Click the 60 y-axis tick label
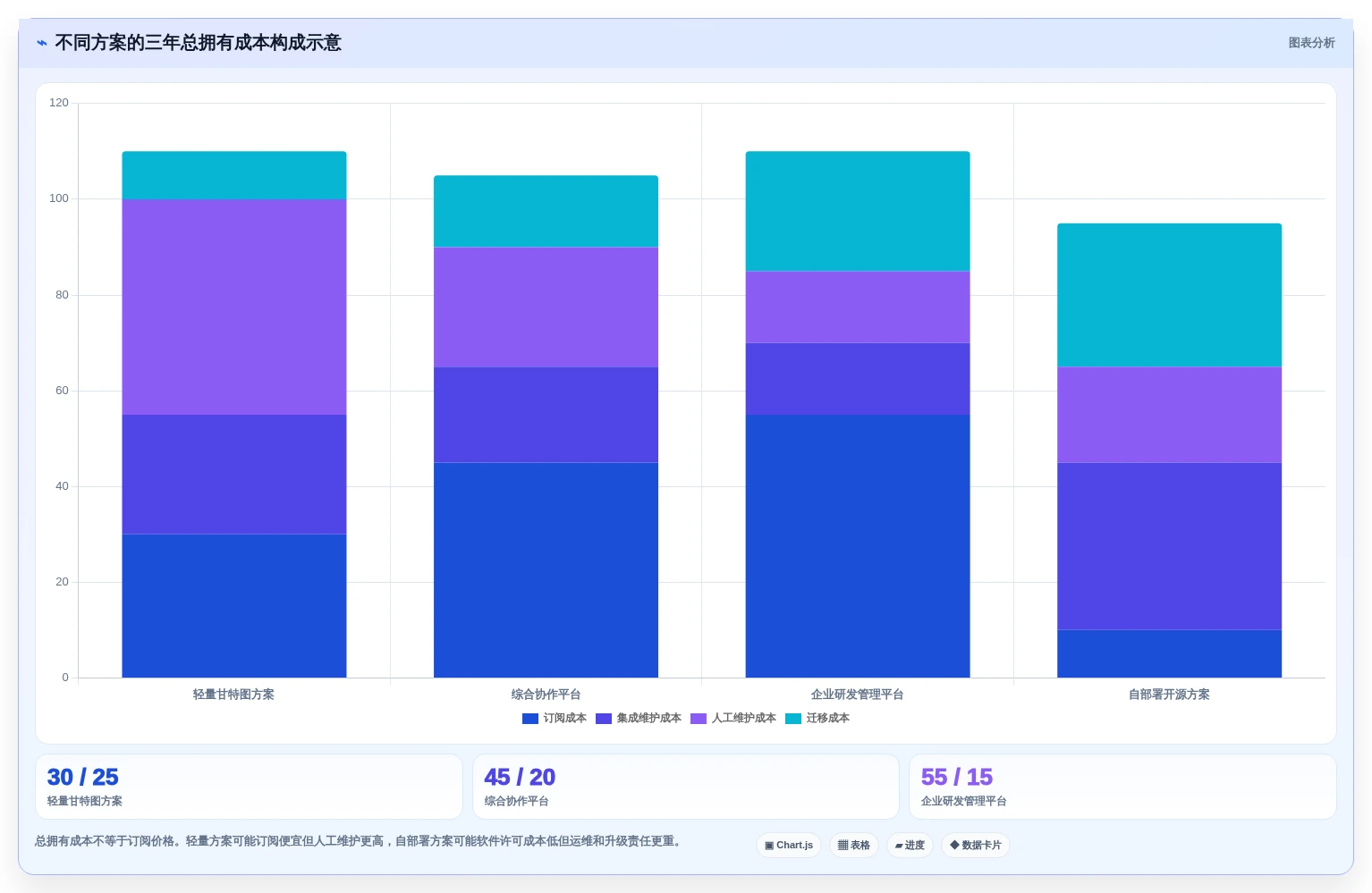This screenshot has width=1372, height=893. (62, 391)
